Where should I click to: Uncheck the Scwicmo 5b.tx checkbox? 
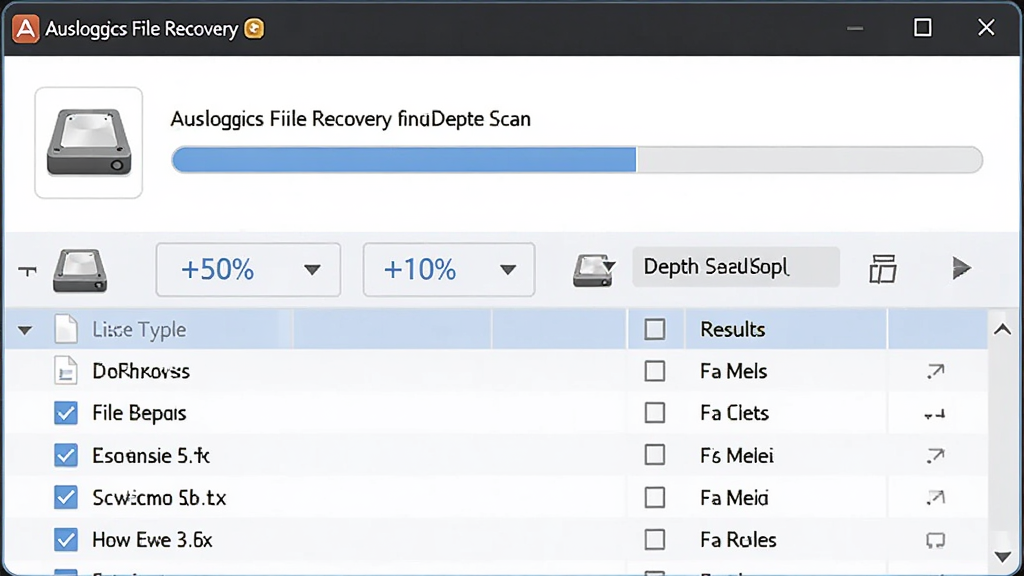pos(66,498)
